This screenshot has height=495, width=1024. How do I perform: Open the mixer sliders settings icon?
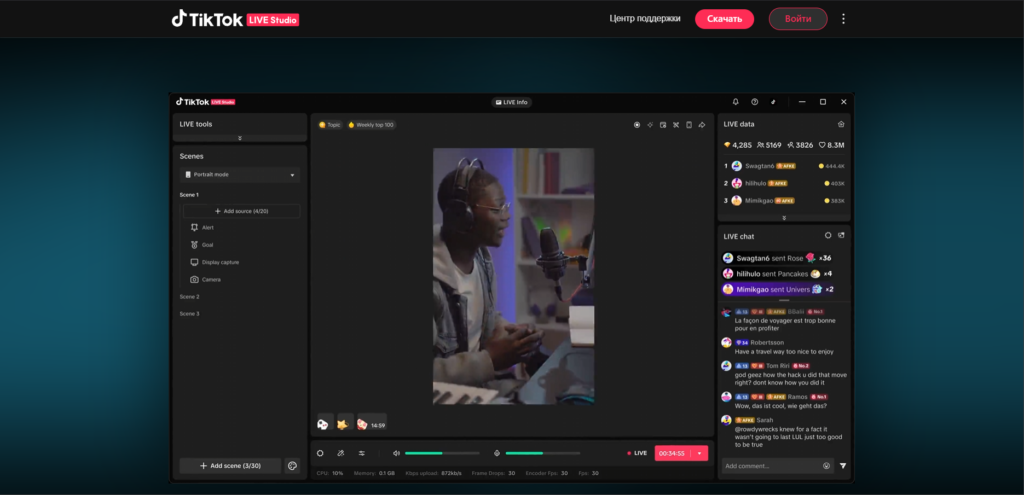click(x=361, y=453)
